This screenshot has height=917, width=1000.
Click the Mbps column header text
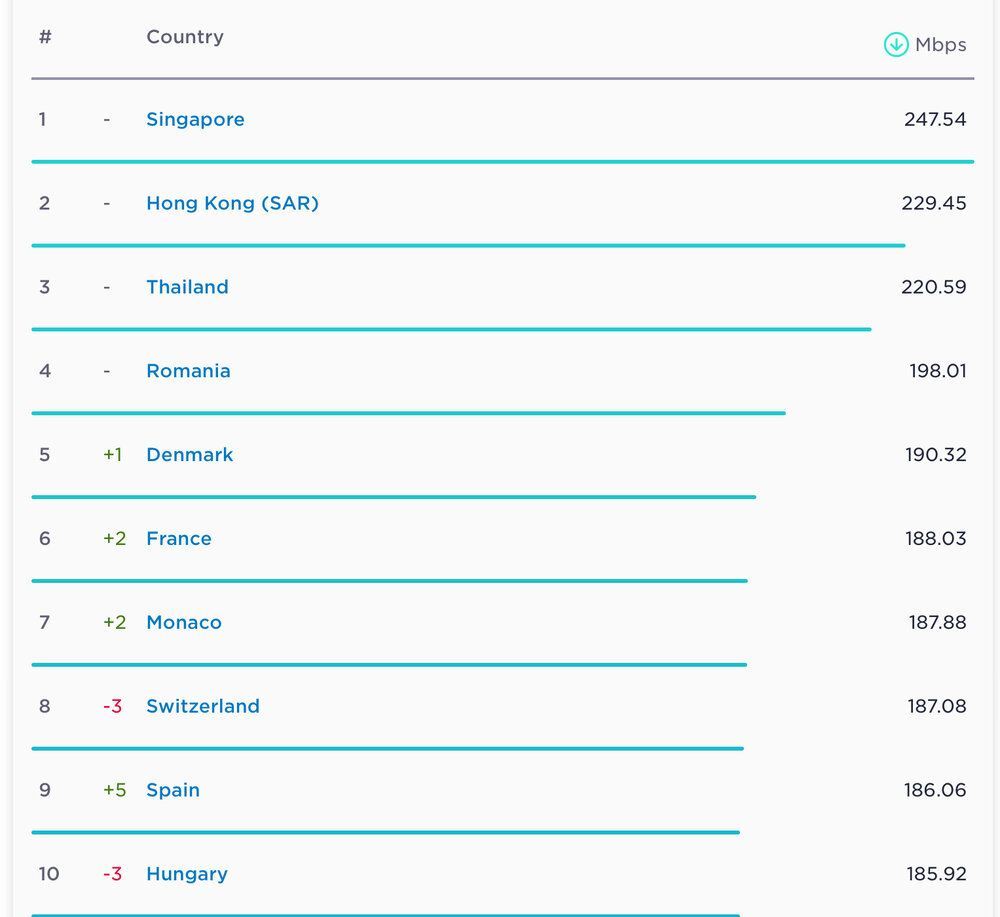point(940,45)
